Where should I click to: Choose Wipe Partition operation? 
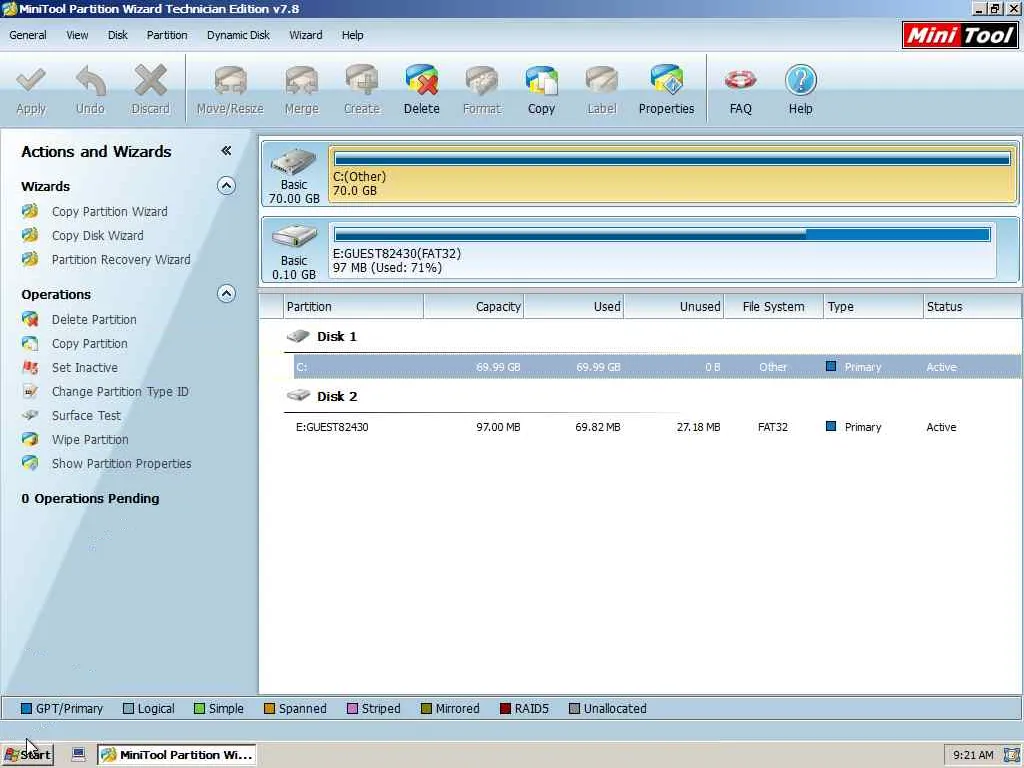(90, 440)
